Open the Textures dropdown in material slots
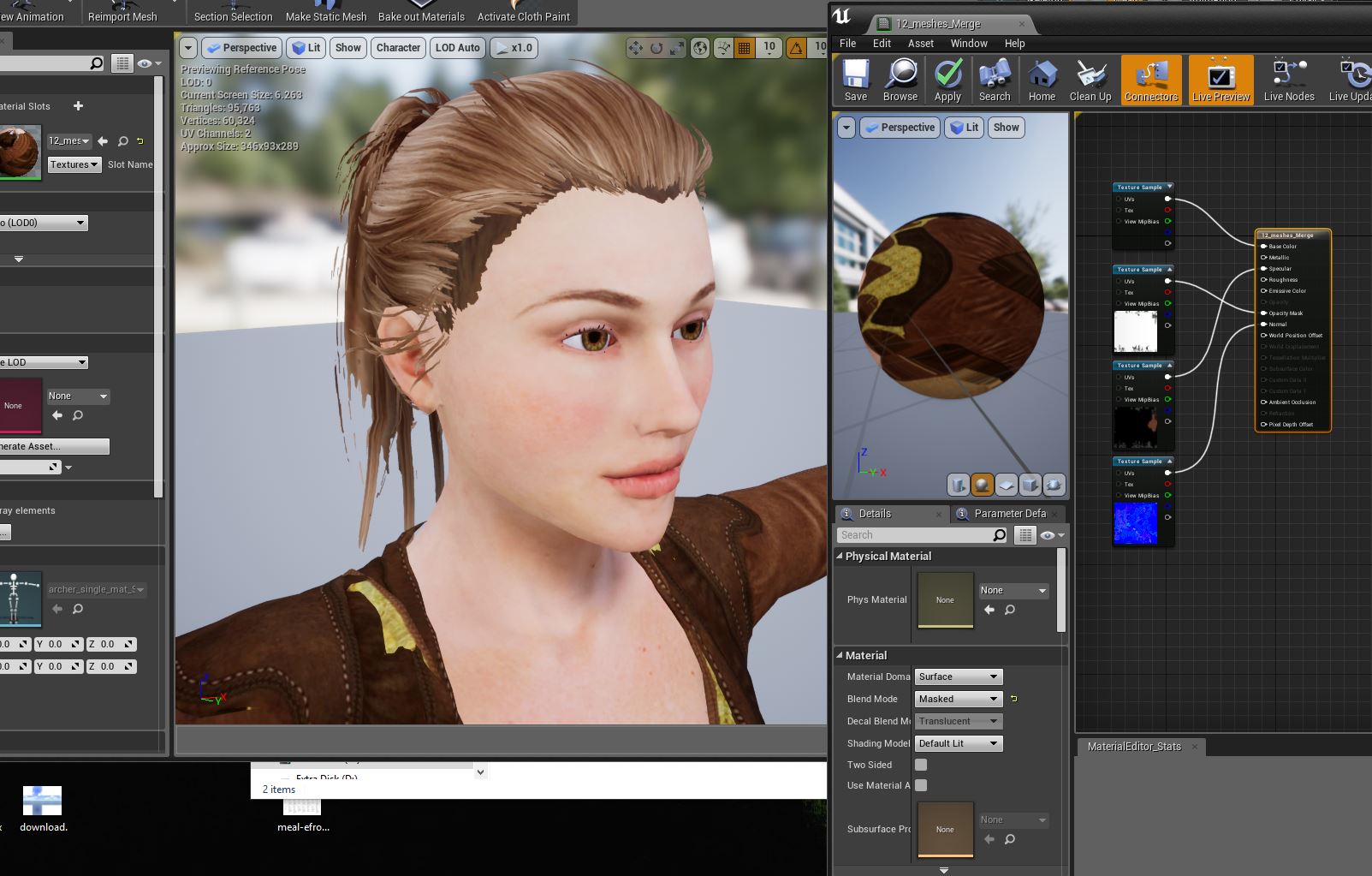This screenshot has width=1372, height=876. coord(74,164)
